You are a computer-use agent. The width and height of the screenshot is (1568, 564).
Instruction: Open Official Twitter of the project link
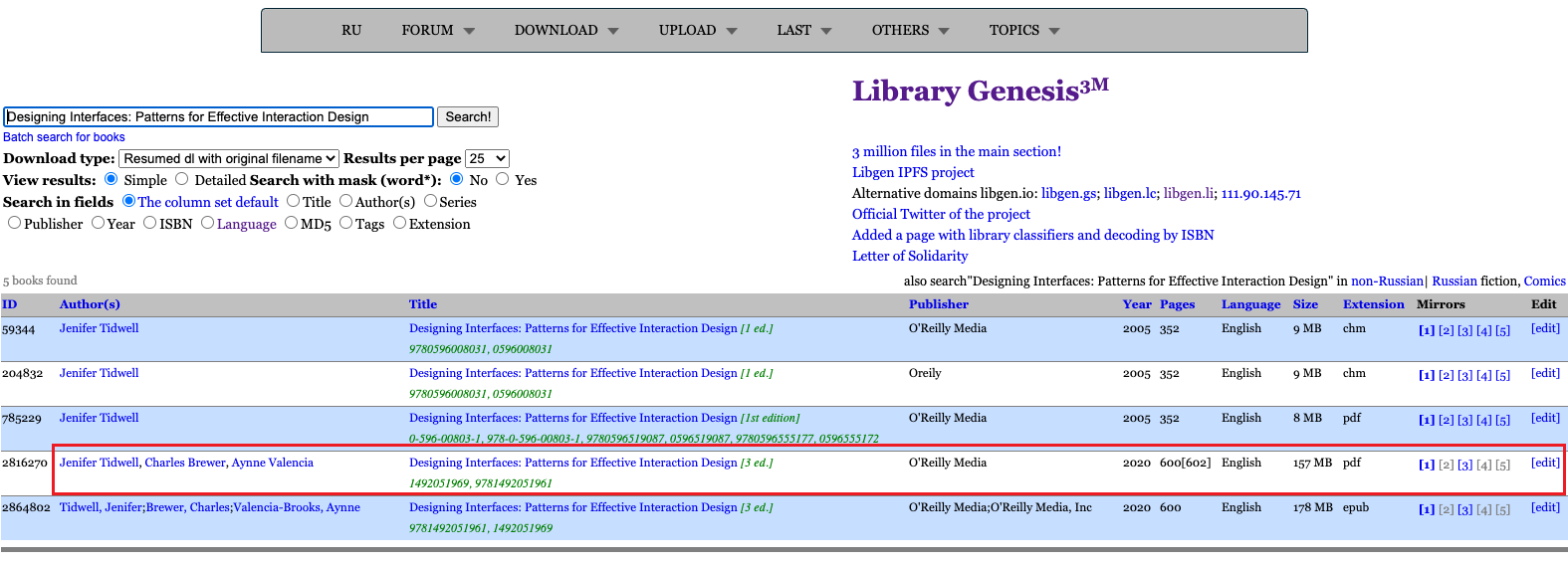[941, 214]
